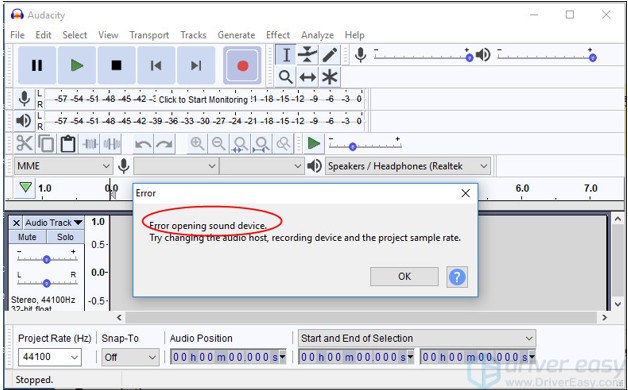Click the Paste clipboard icon
This screenshot has width=628, height=390.
pos(68,143)
